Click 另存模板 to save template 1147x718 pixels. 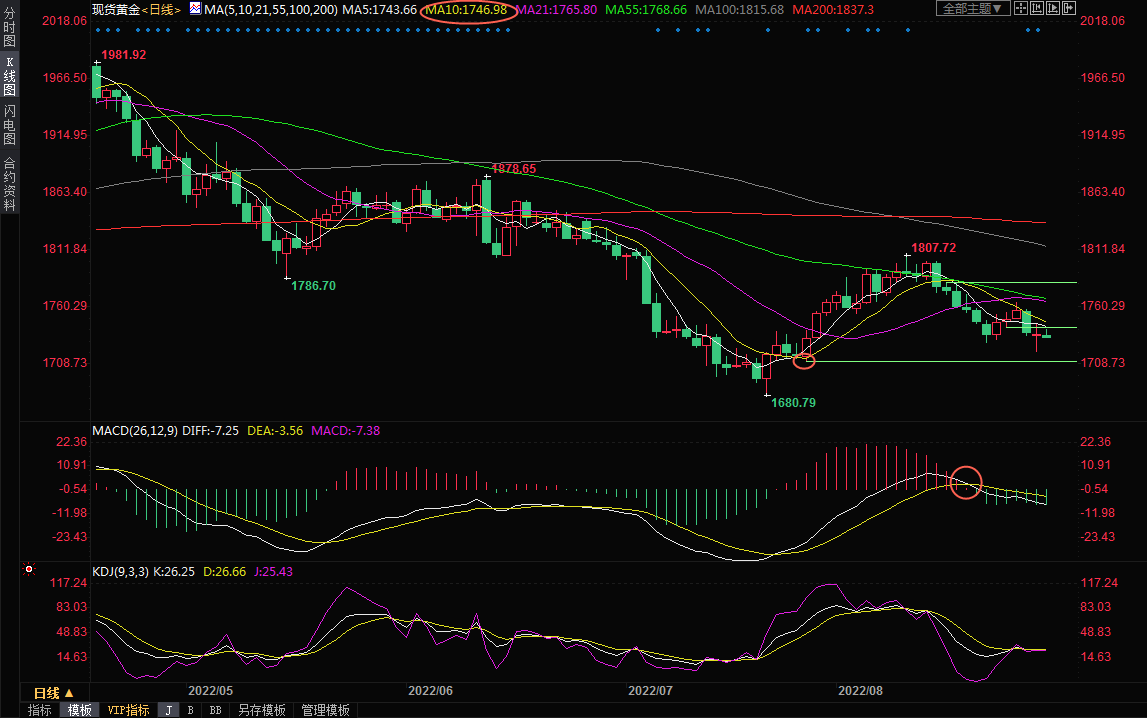261,710
